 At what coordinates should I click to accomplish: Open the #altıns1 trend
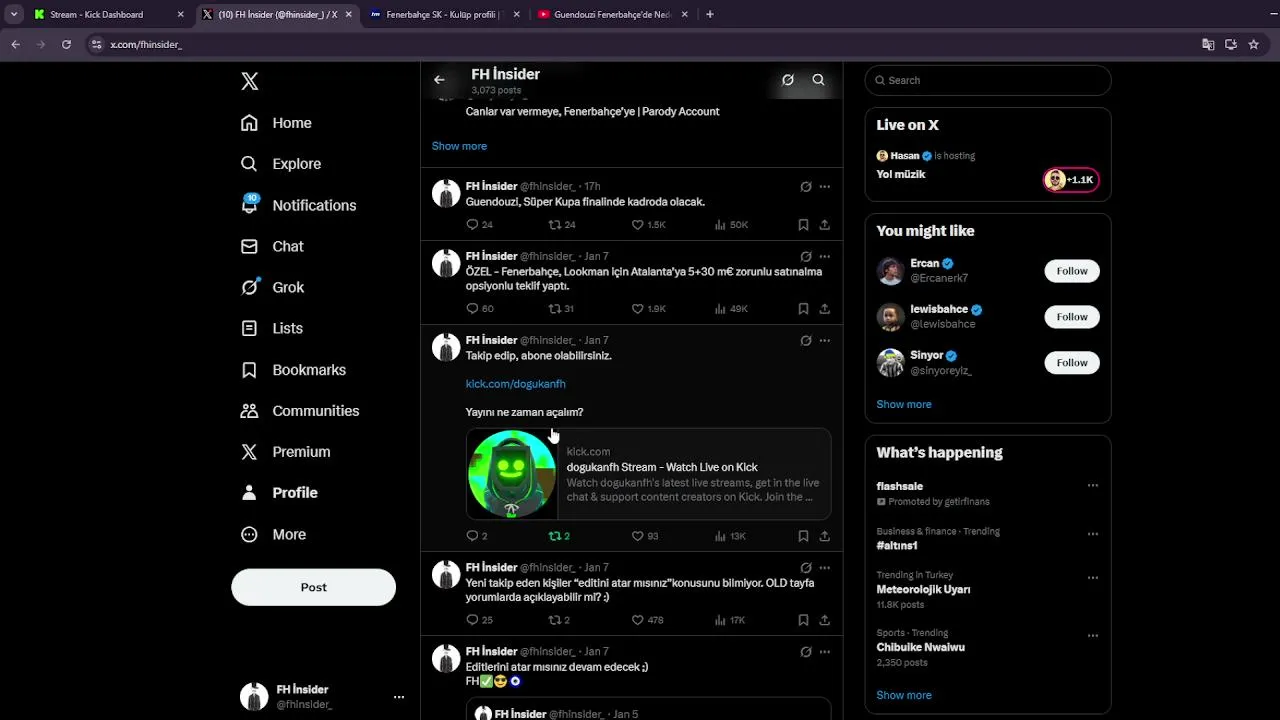point(897,546)
